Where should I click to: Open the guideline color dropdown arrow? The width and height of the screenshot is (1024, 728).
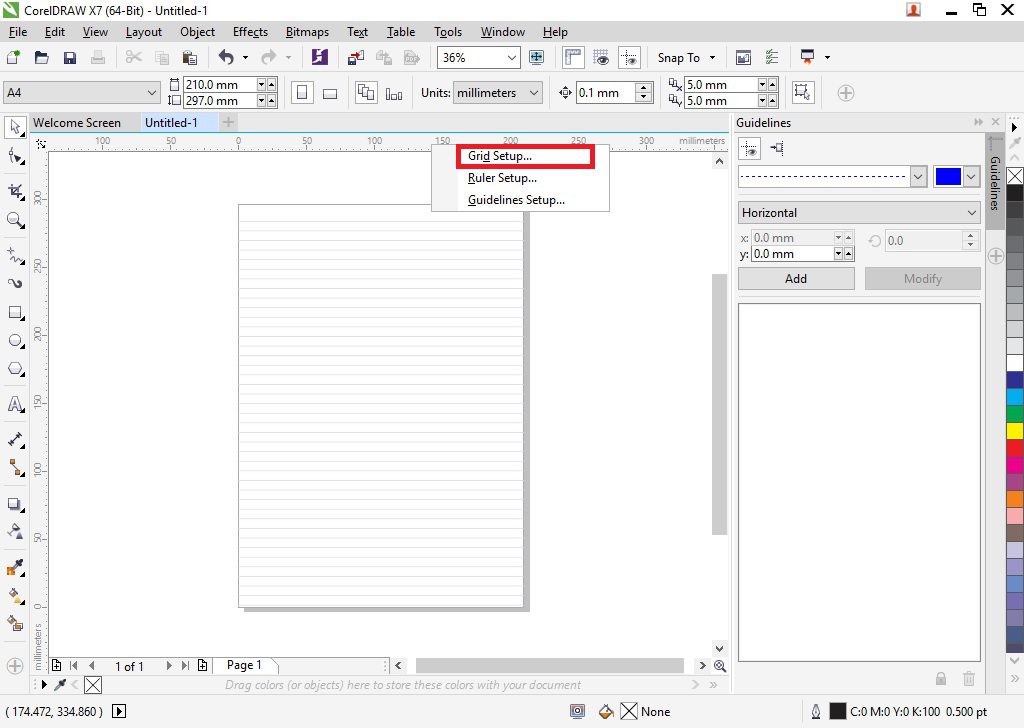coord(971,176)
